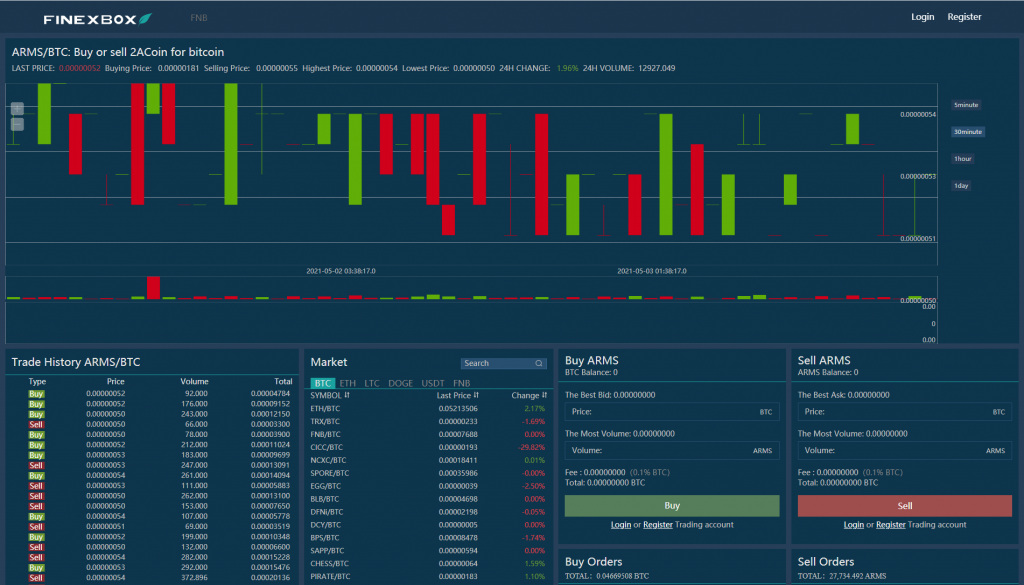Zoom out the chart with minus icon
This screenshot has width=1024, height=585.
pyautogui.click(x=18, y=124)
